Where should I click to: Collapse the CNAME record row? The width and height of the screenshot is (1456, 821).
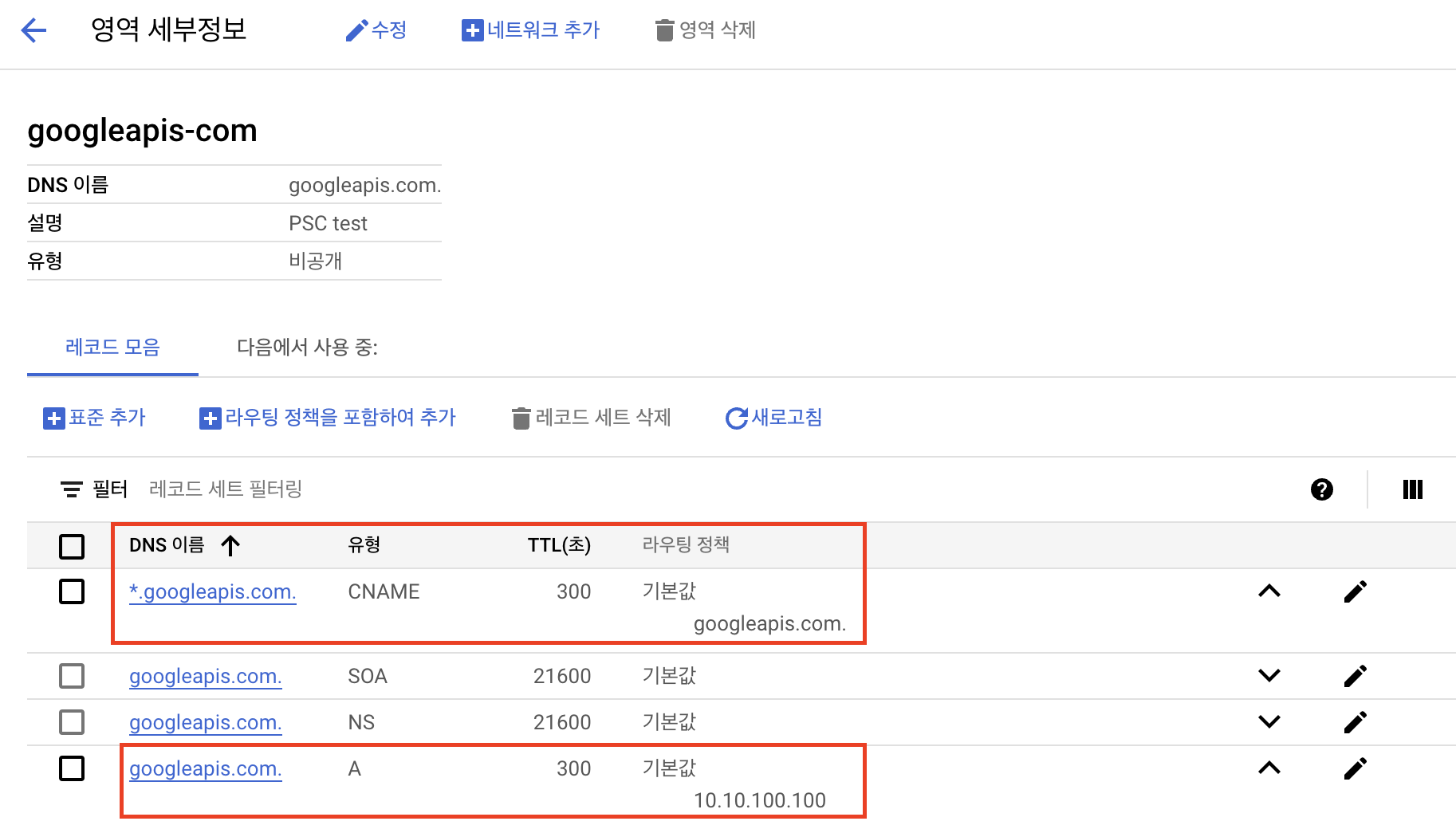pyautogui.click(x=1269, y=591)
